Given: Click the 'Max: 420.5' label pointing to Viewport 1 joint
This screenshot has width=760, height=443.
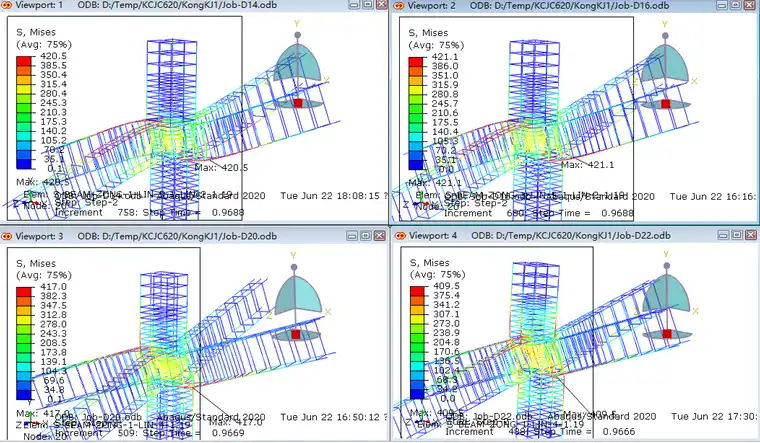Looking at the screenshot, I should pyautogui.click(x=222, y=168).
